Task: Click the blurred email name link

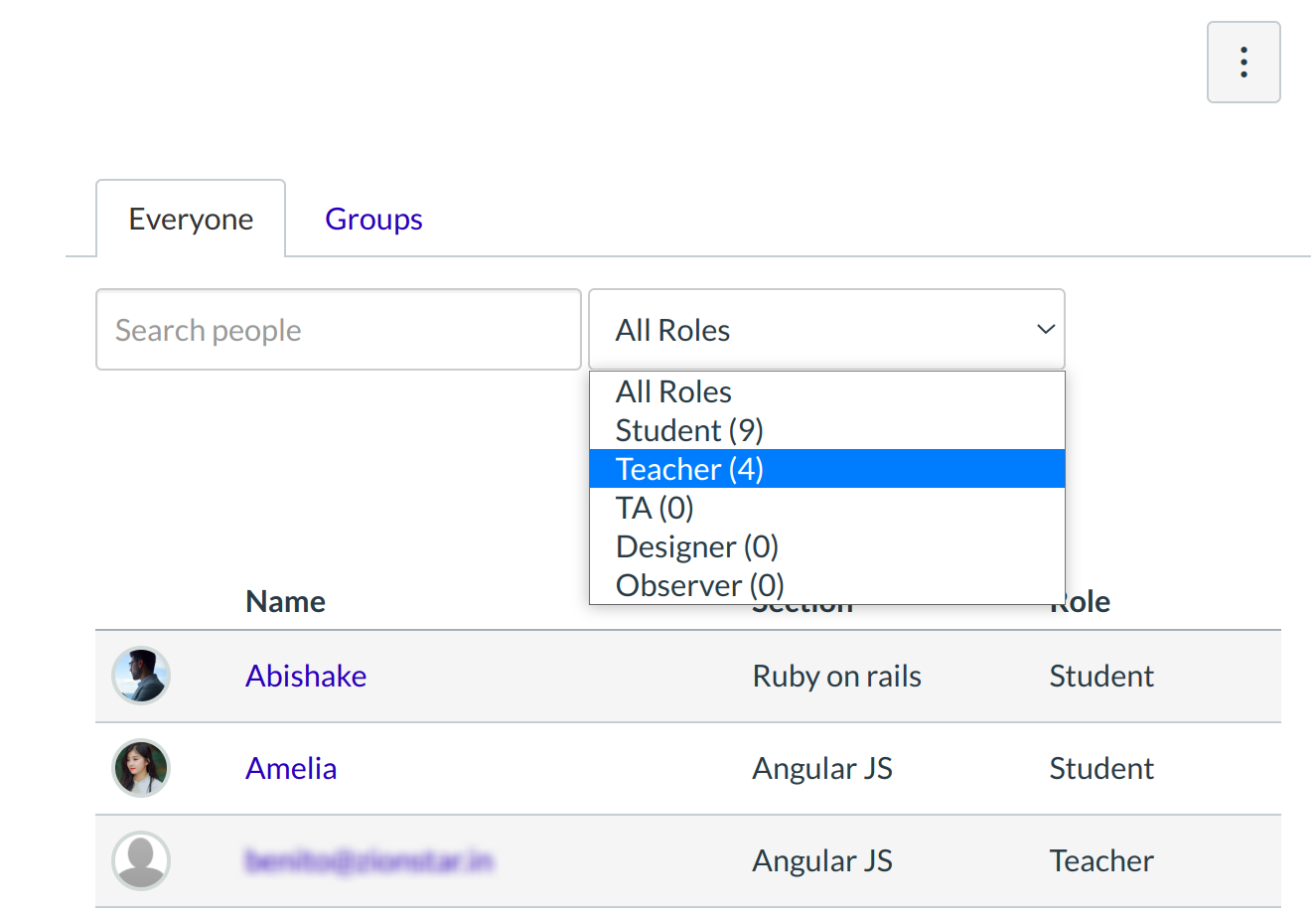Action: [x=368, y=860]
